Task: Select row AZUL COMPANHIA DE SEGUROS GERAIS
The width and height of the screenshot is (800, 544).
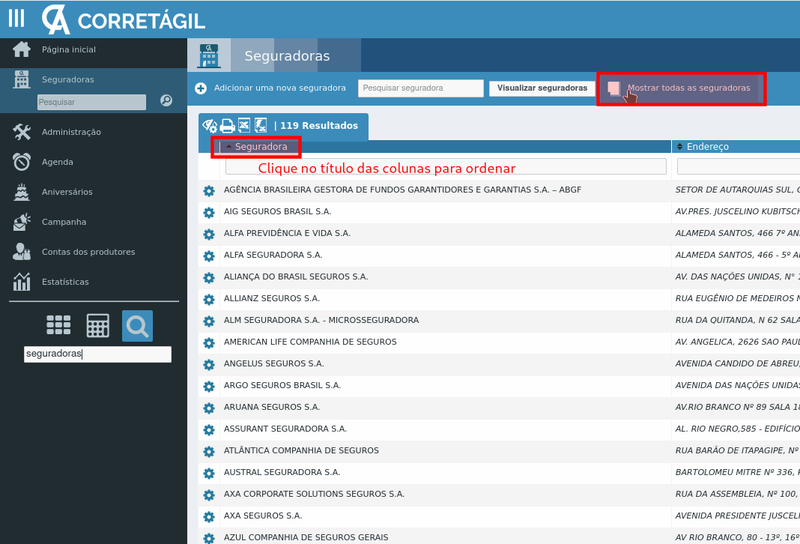Action: point(498,537)
